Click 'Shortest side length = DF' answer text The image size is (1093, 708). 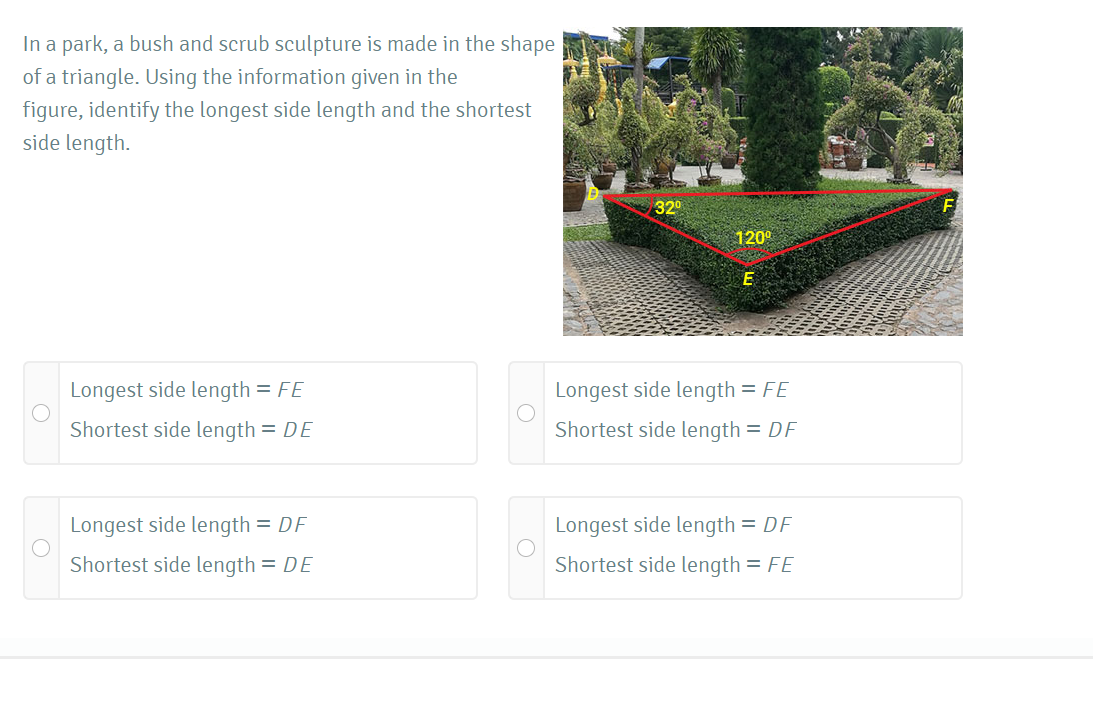tap(675, 430)
